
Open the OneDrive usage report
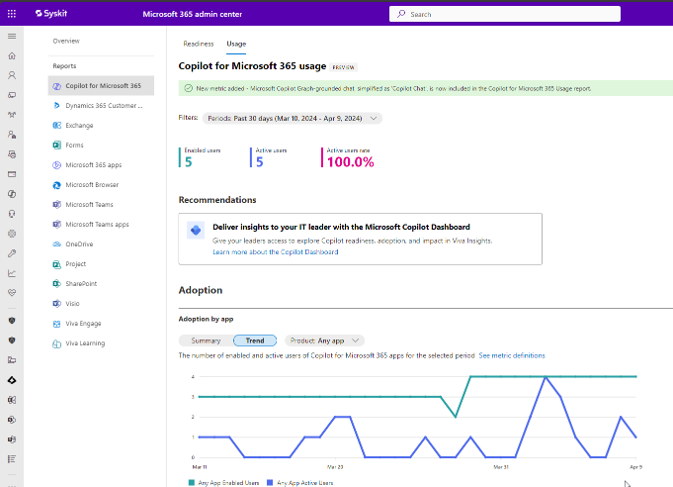coord(79,244)
